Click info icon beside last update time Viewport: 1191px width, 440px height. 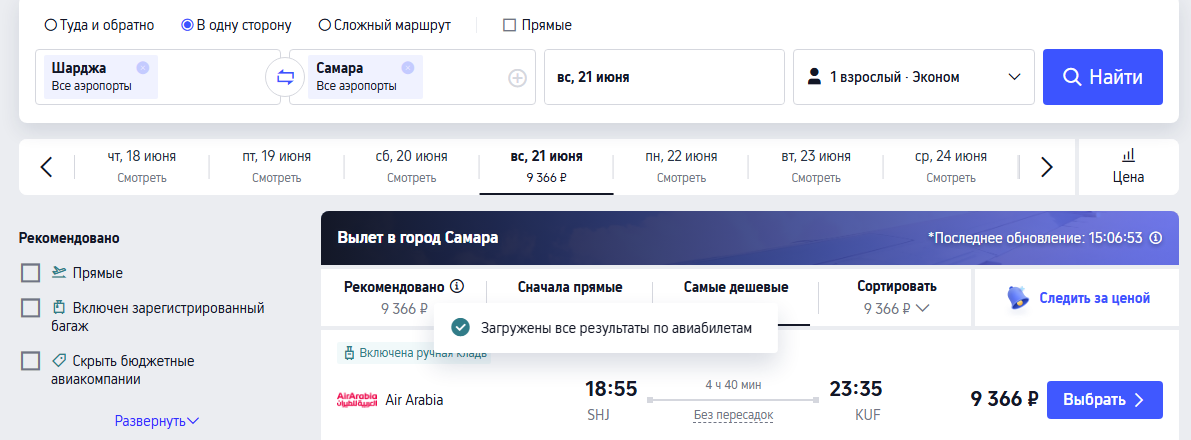[1156, 238]
